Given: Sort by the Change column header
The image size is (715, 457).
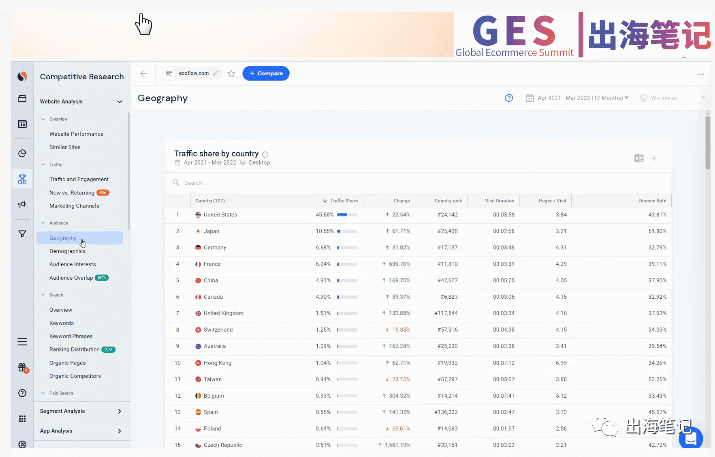Looking at the screenshot, I should [402, 201].
